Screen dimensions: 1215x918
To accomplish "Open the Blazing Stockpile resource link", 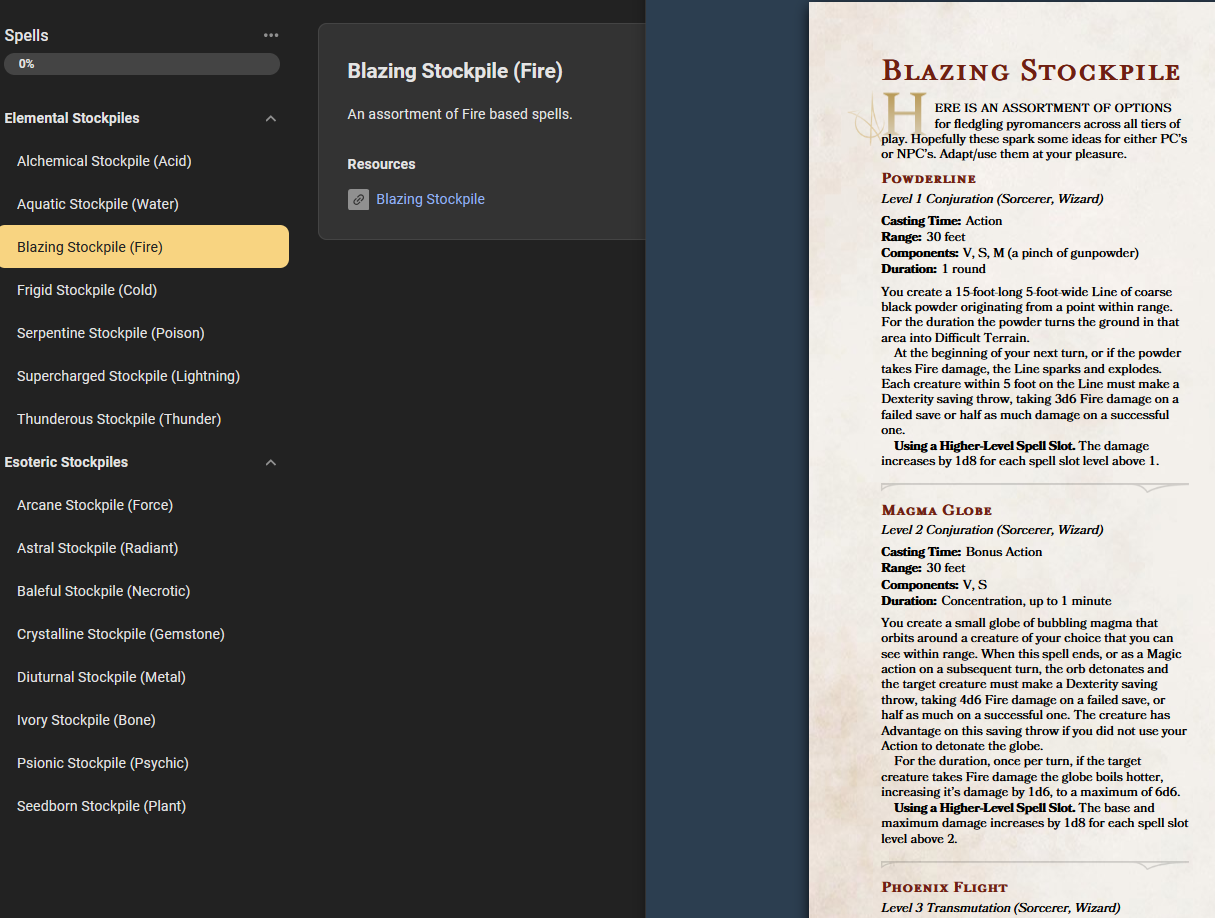I will pyautogui.click(x=430, y=200).
